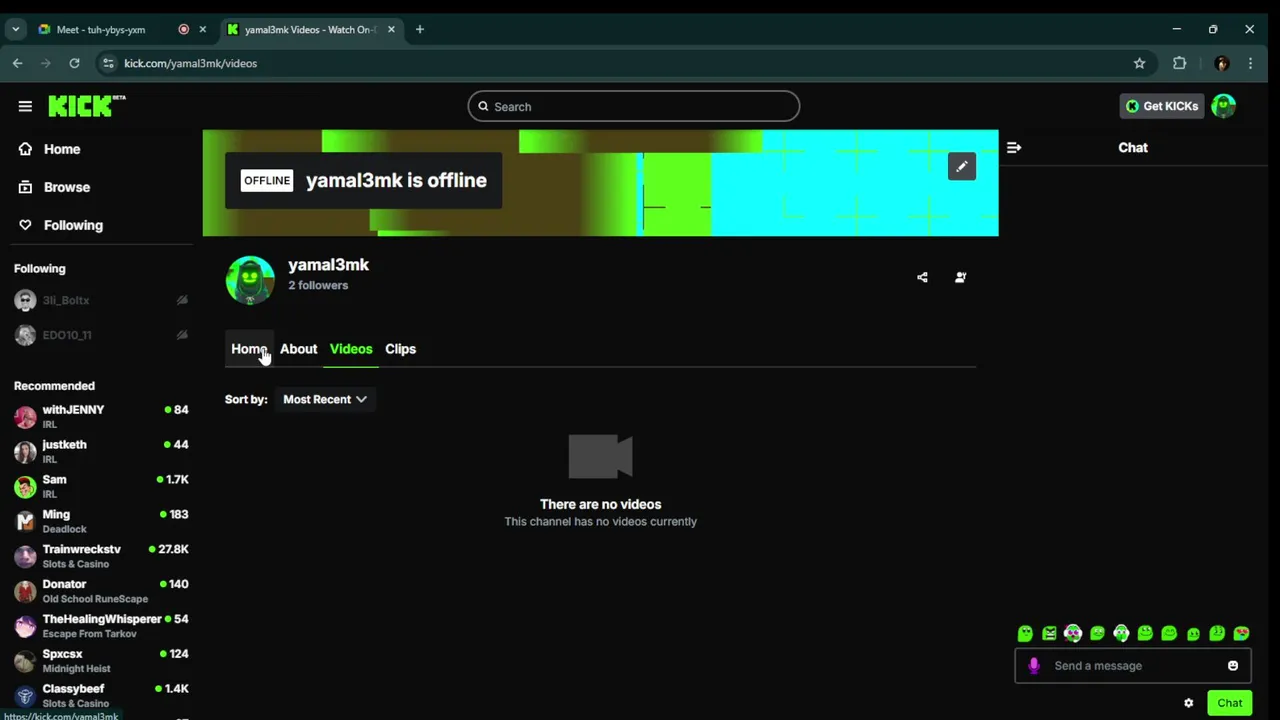Open recommended channel Donator
This screenshot has width=1280, height=720.
click(100, 592)
